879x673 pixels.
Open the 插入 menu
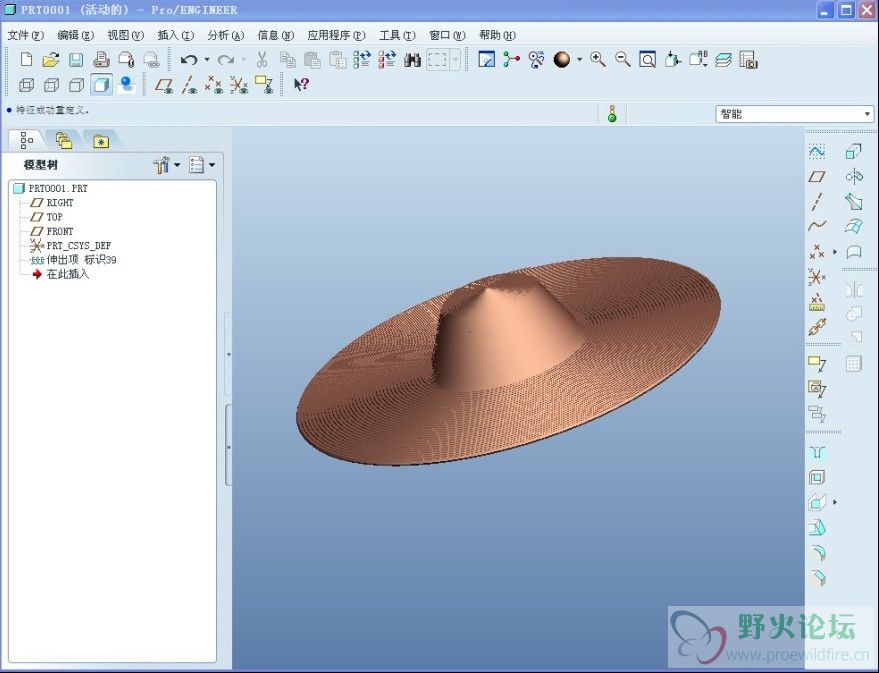[175, 35]
